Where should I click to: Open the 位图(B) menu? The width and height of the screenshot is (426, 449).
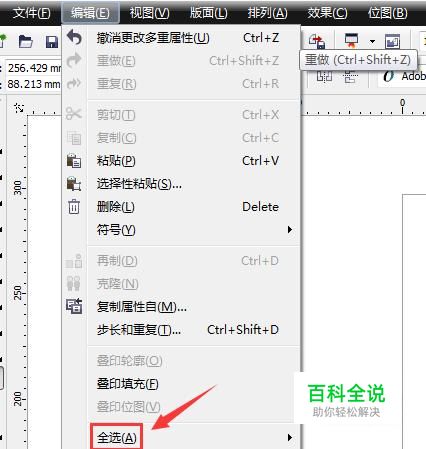[x=388, y=13]
